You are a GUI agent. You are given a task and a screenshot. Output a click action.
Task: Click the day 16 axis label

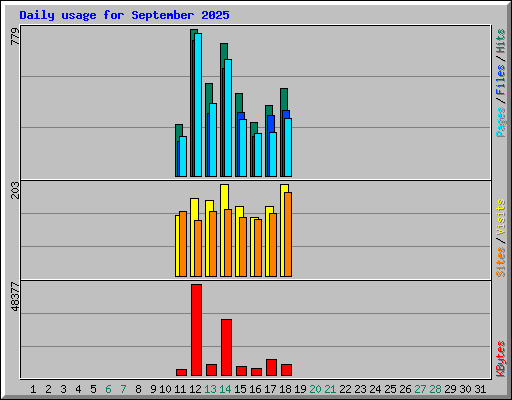pos(255,389)
